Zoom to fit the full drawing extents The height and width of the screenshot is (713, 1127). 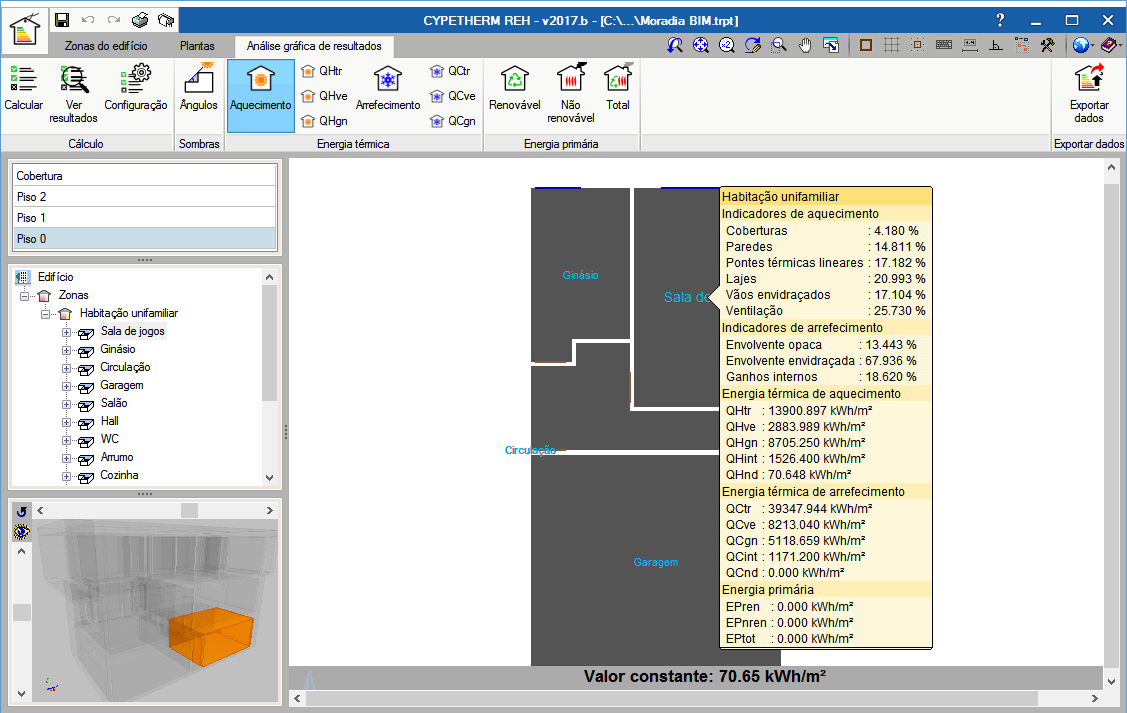pos(701,45)
